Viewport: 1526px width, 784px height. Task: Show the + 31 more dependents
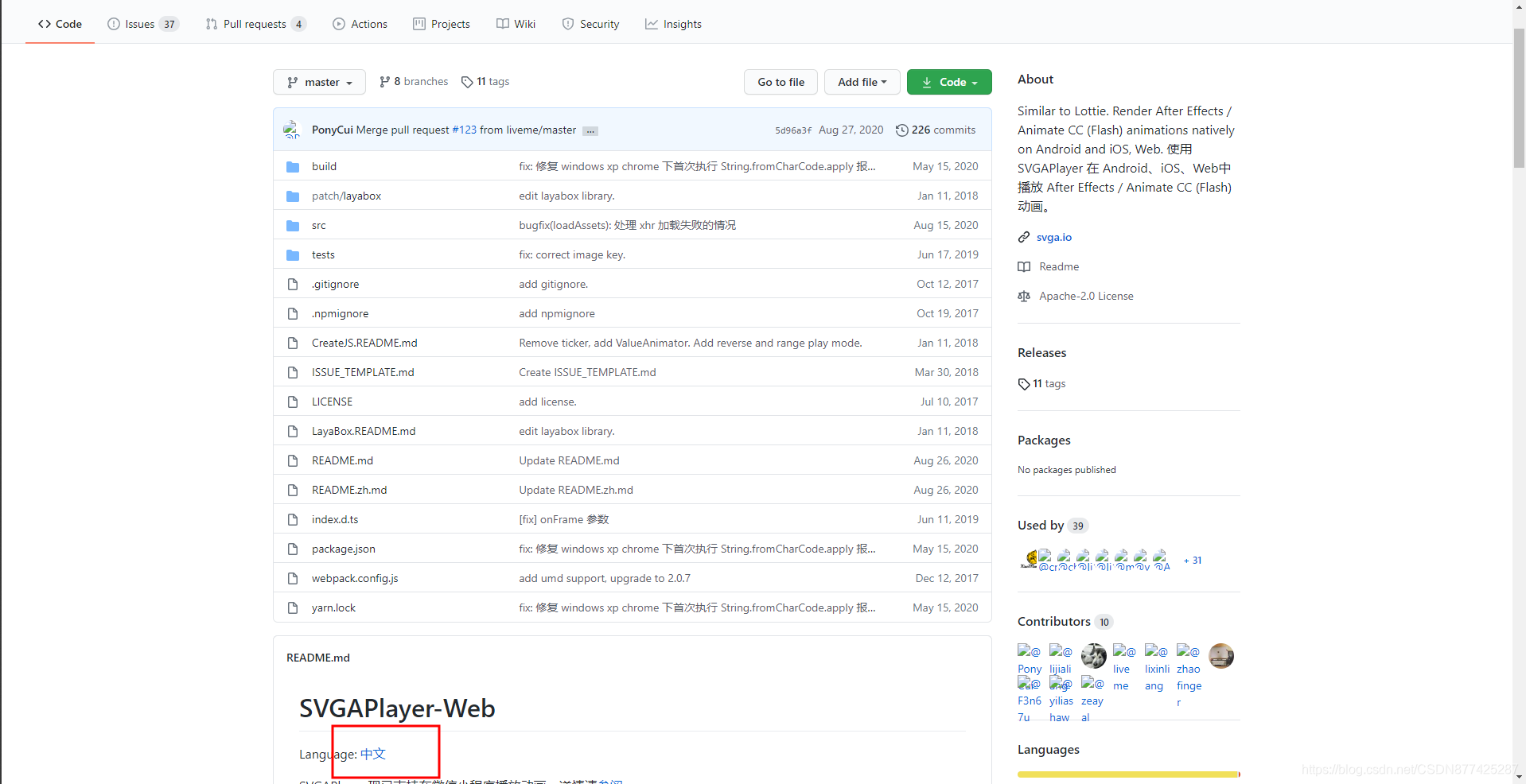1193,561
